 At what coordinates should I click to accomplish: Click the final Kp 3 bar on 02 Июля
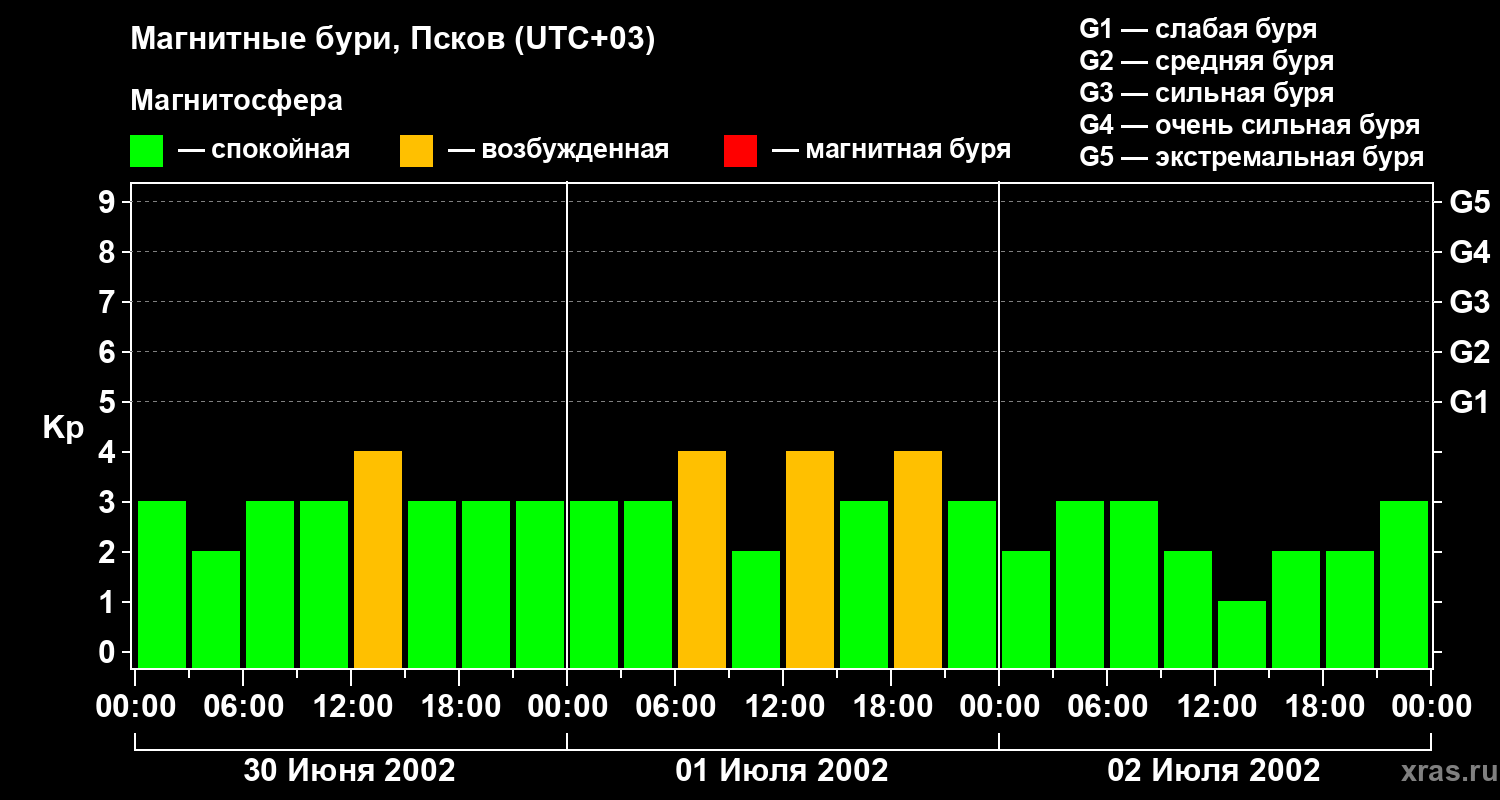click(x=1404, y=584)
